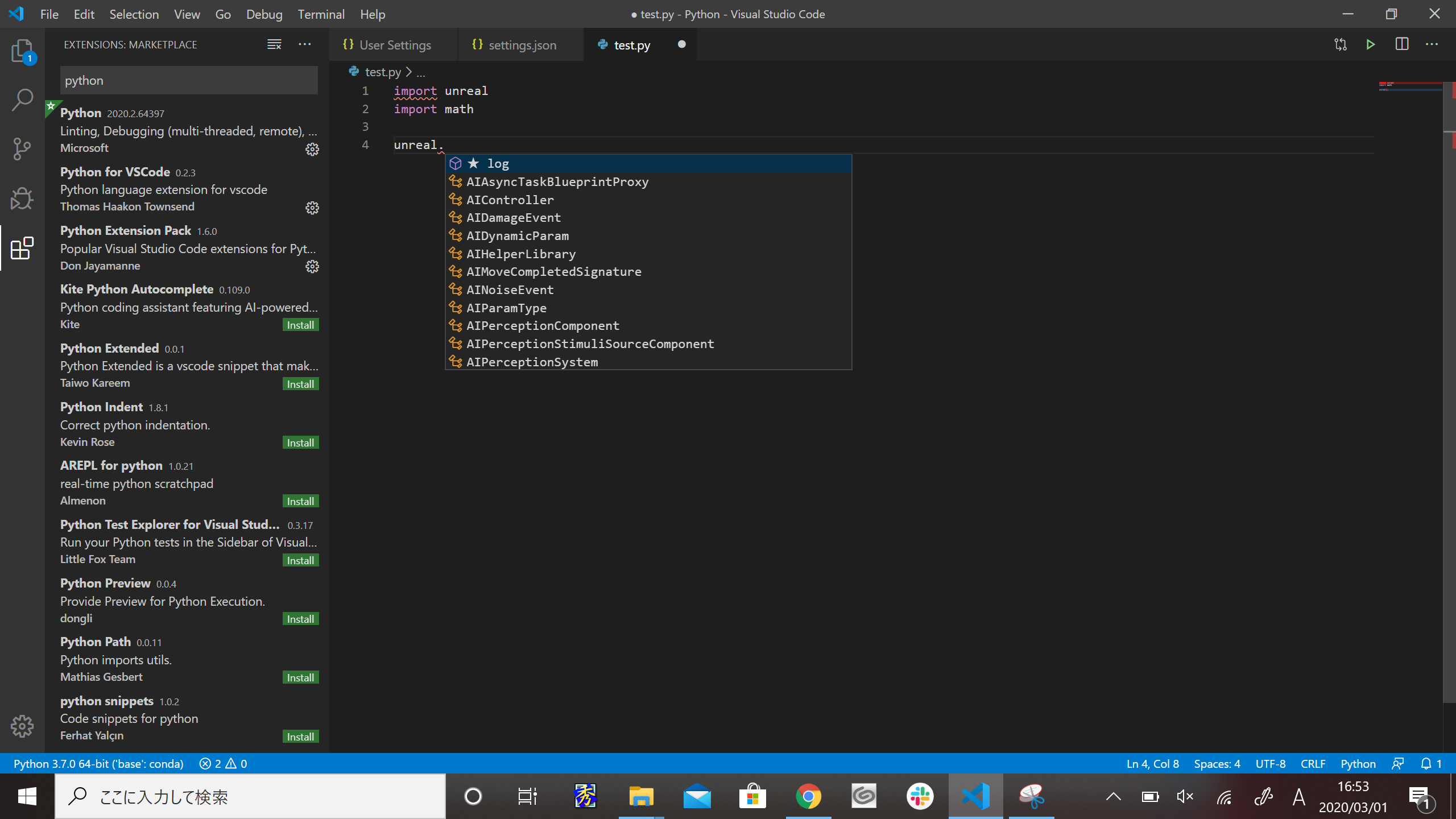Open the Terminal menu
Screen dimensions: 1456x819
(x=321, y=14)
